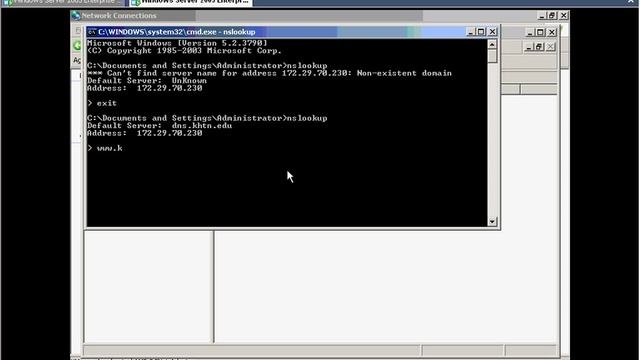This screenshot has width=640, height=360.
Task: Switch to the first Windows Server 2003 tab
Action: click(x=62, y=2)
